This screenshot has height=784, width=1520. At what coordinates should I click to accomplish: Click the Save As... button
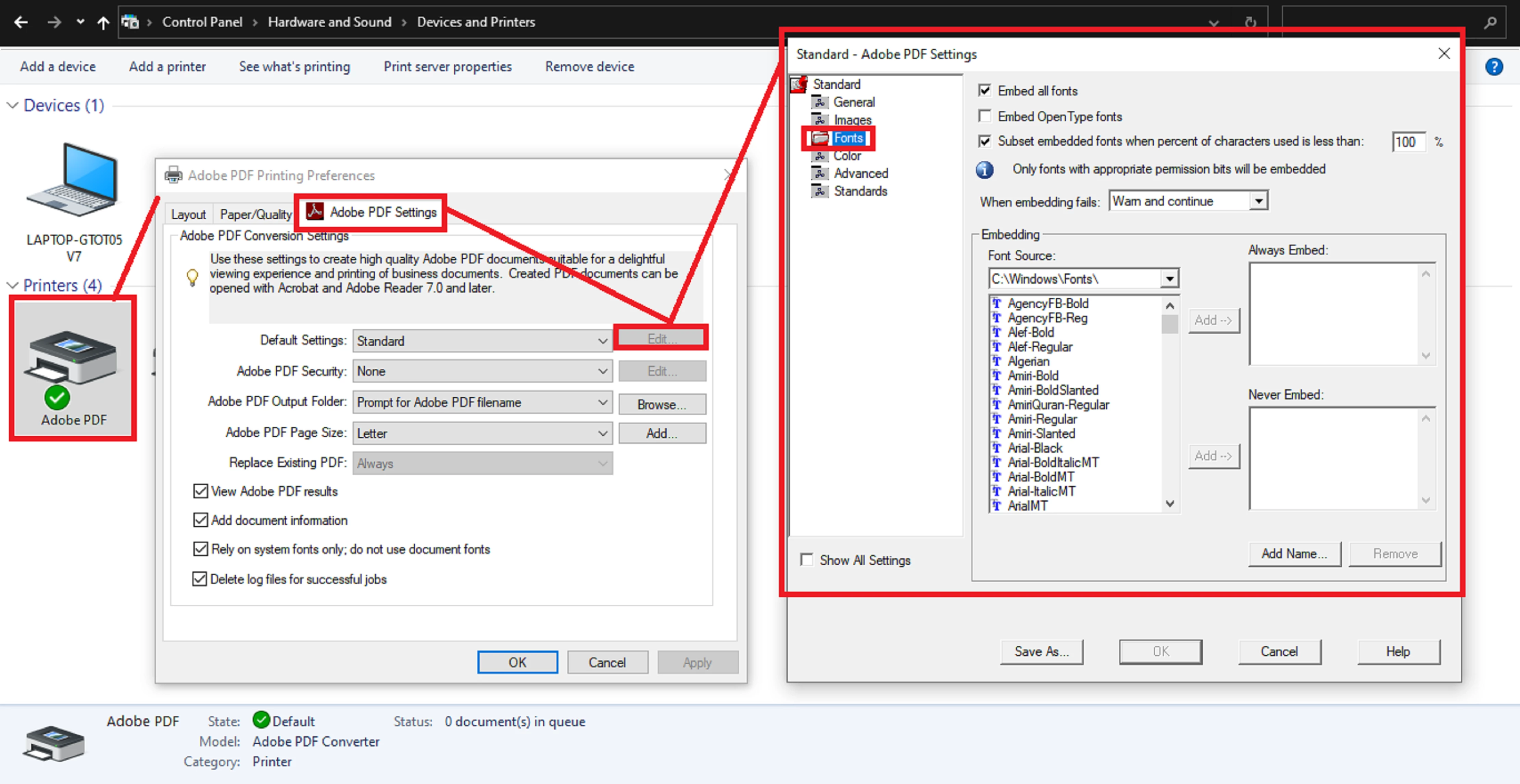point(1041,651)
